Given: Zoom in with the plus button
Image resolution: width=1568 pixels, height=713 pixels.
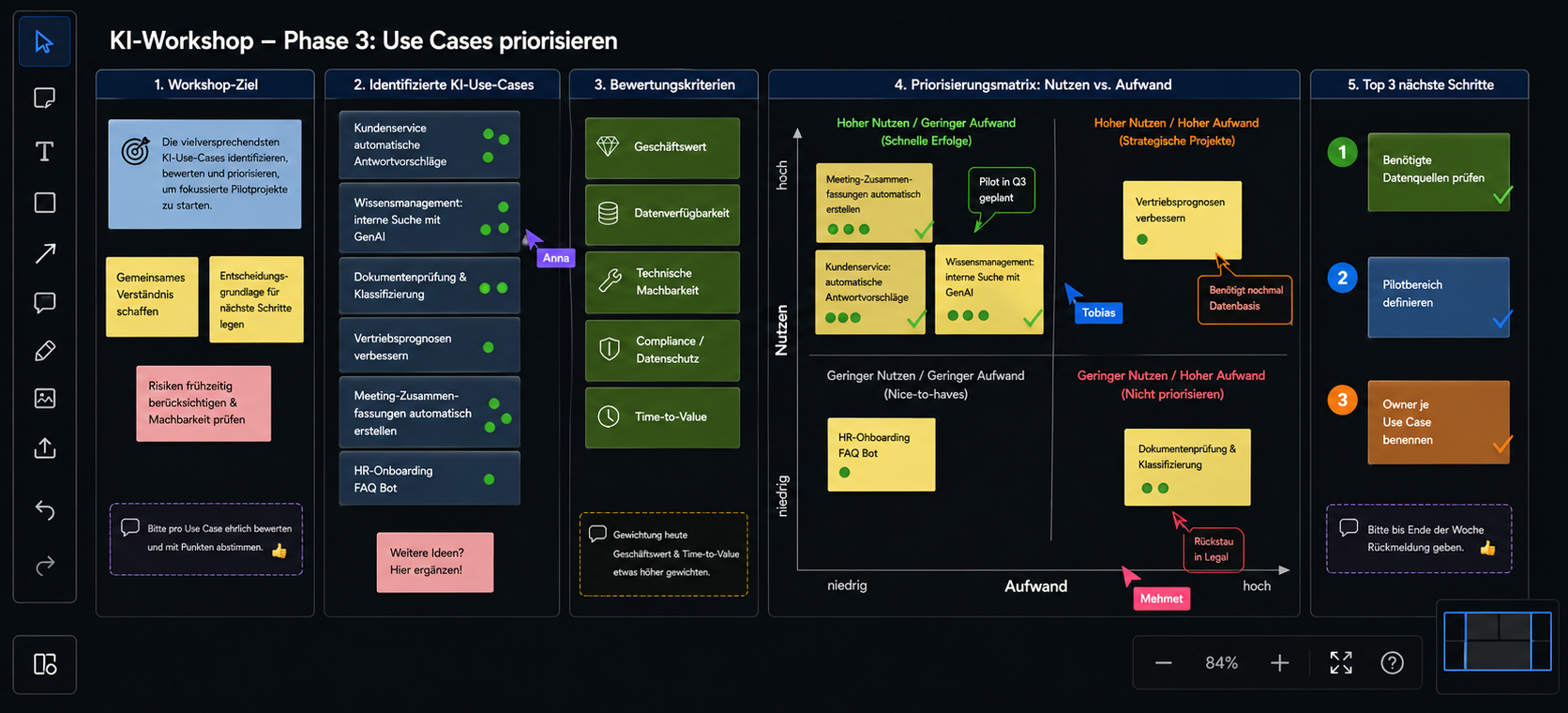Looking at the screenshot, I should (1279, 663).
